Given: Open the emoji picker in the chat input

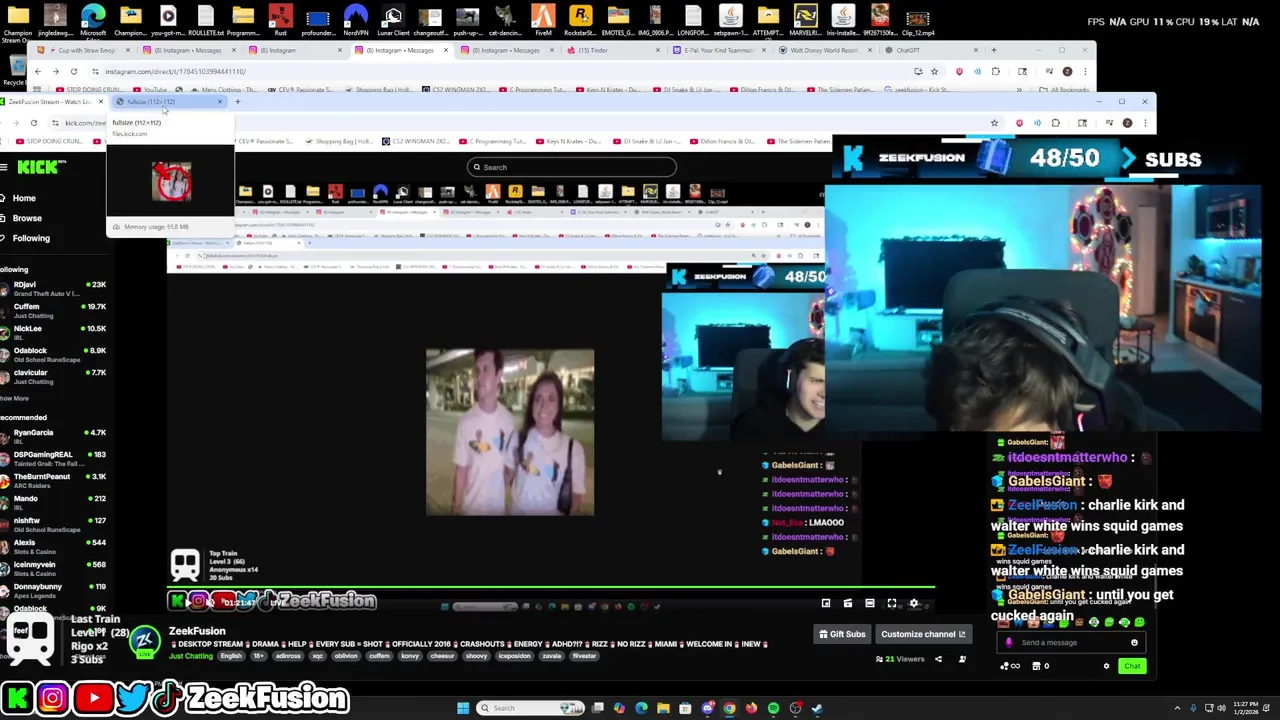Looking at the screenshot, I should point(1134,643).
